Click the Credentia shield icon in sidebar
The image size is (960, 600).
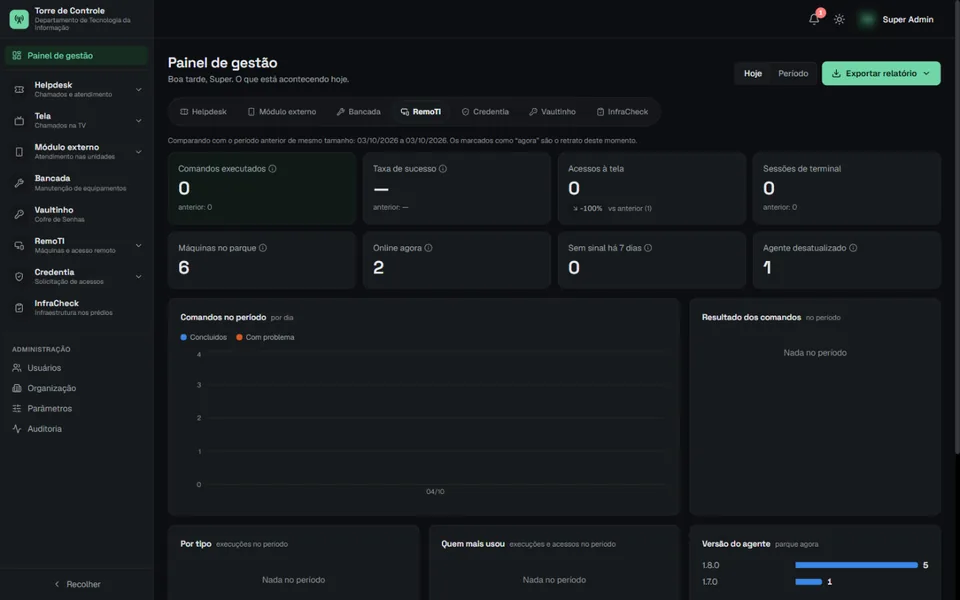[x=19, y=277]
